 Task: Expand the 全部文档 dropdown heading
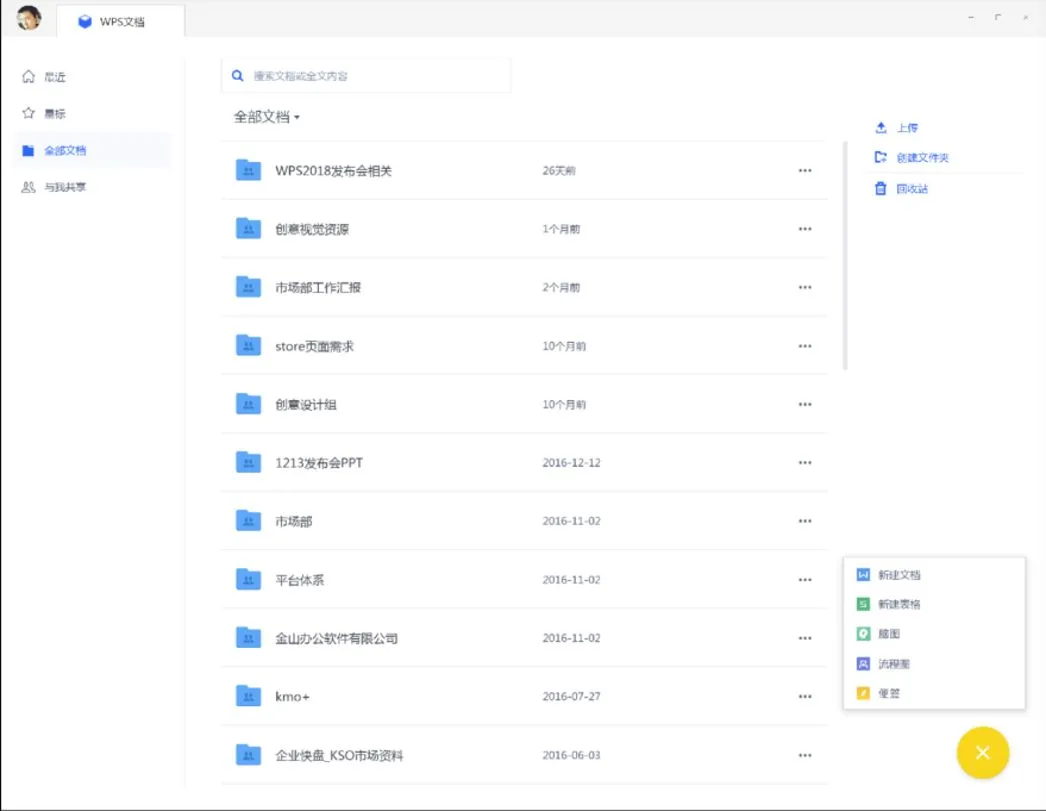(x=266, y=117)
